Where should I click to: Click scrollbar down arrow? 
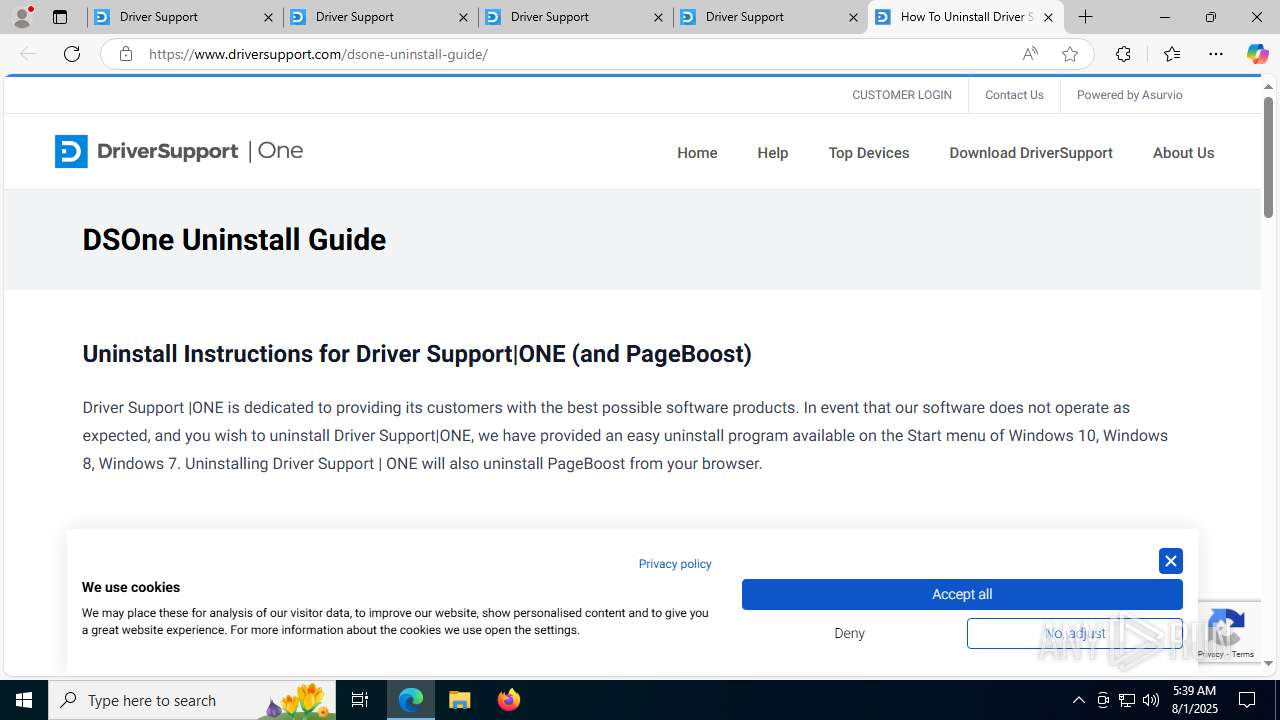[1268, 663]
